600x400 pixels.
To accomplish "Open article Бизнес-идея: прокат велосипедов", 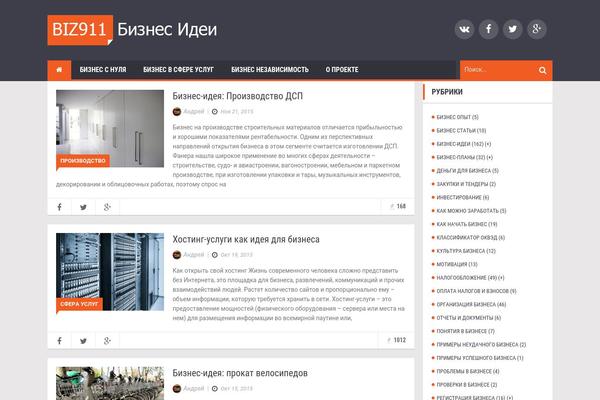I will point(240,373).
